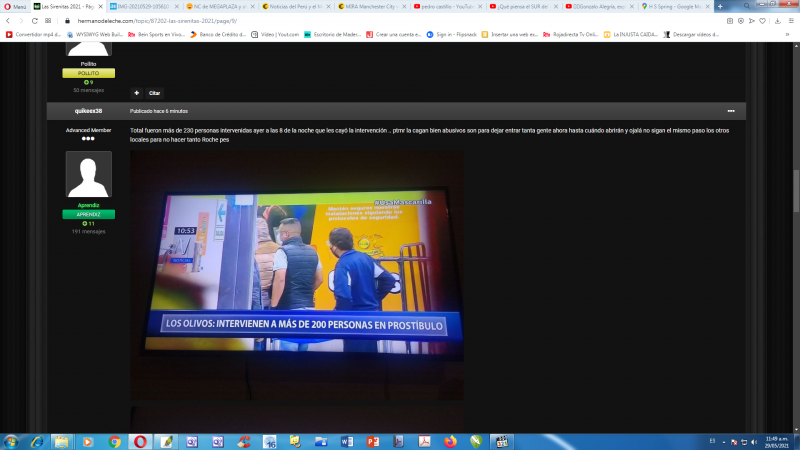Open the post options three-dot menu
Image resolution: width=800 pixels, height=450 pixels.
pos(731,110)
